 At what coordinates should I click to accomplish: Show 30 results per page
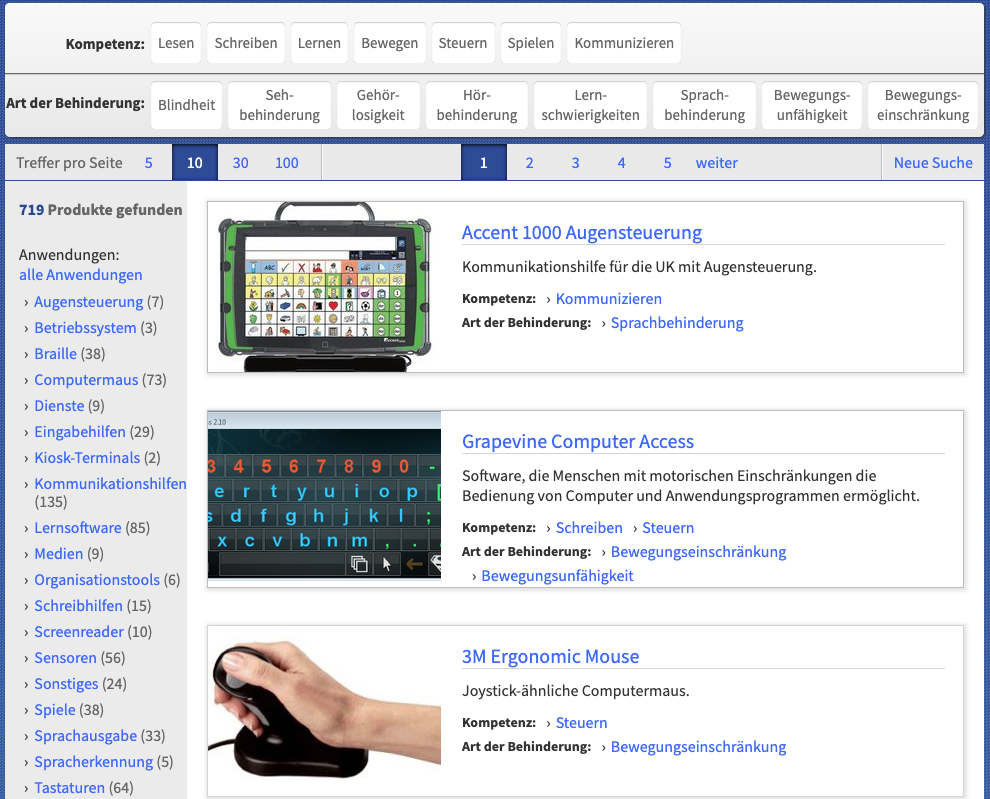point(241,163)
